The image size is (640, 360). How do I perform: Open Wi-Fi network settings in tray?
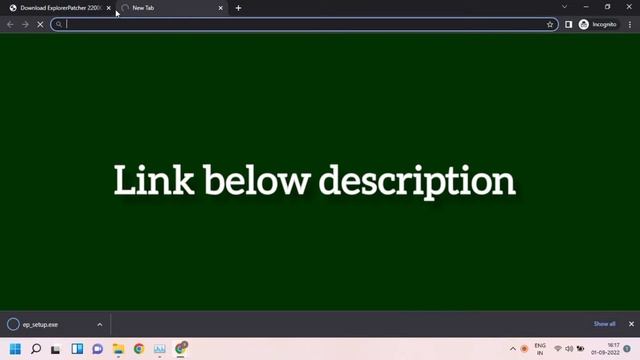pos(558,349)
